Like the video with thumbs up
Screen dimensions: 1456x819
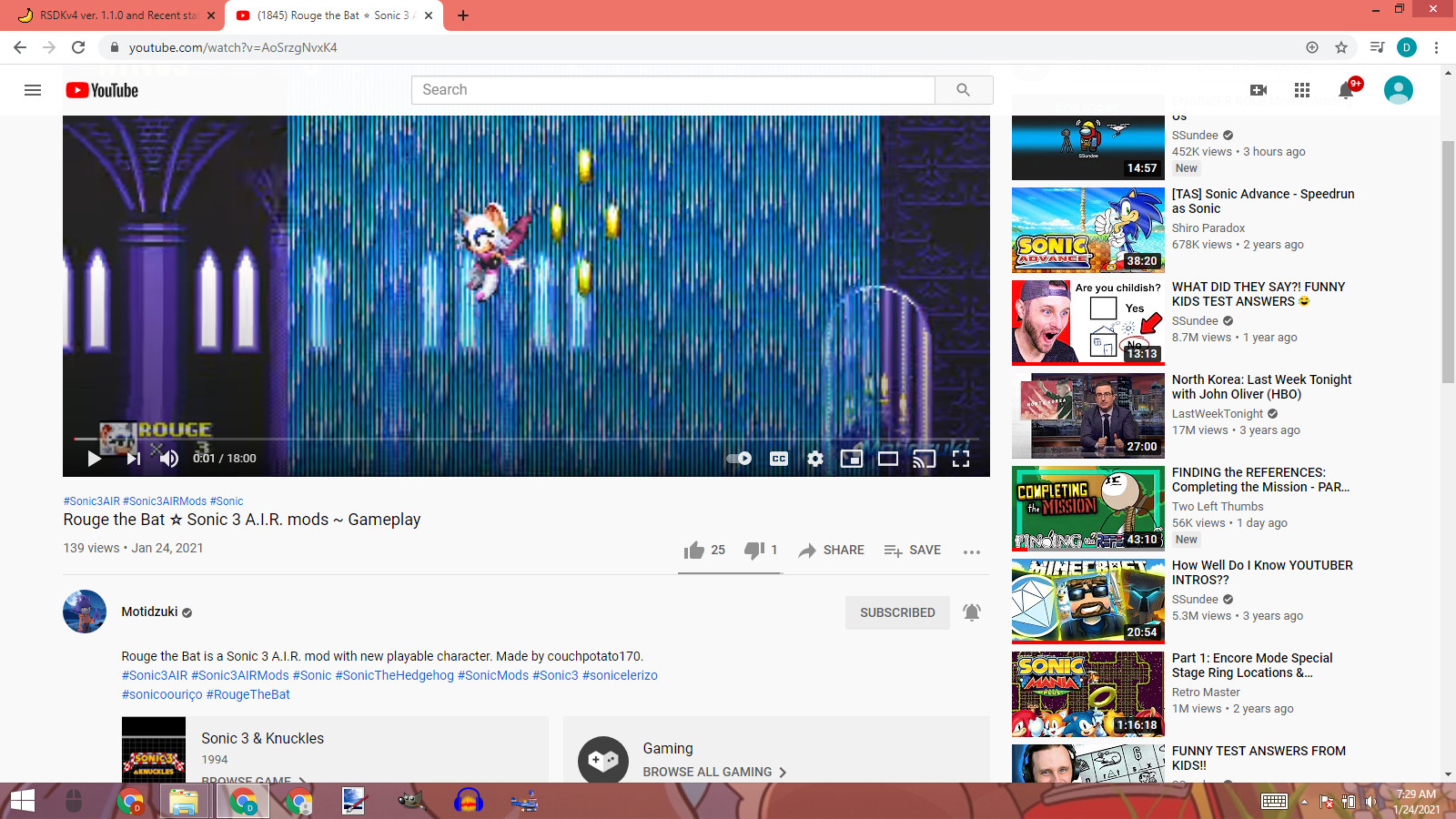point(695,550)
